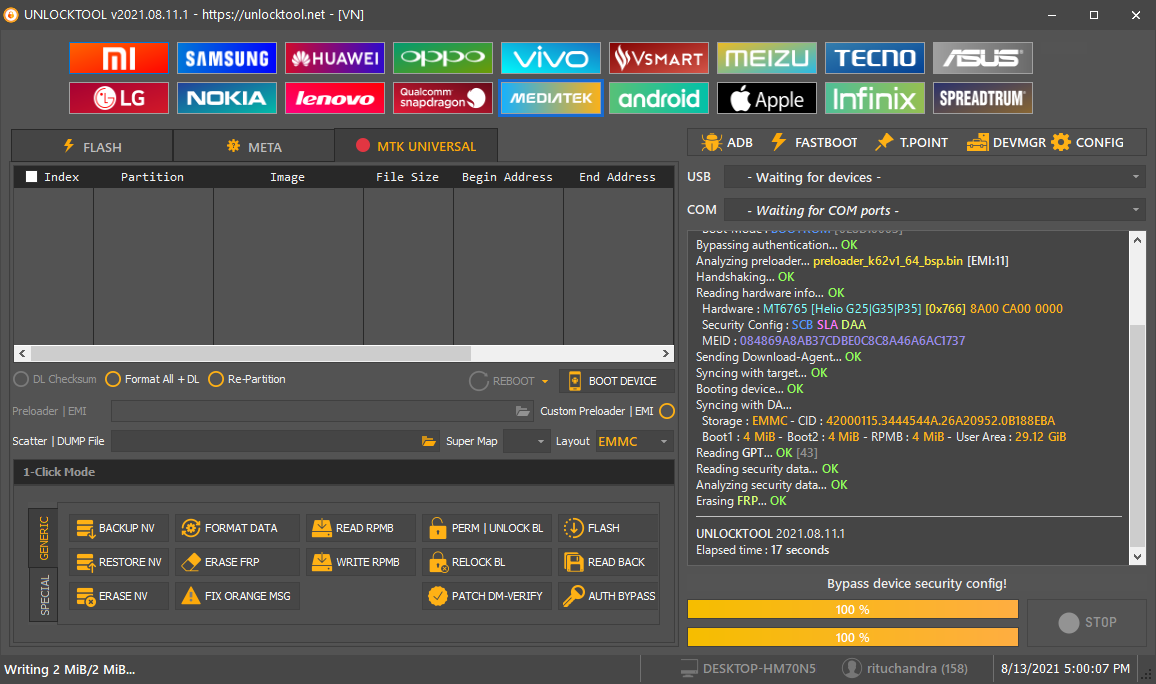
Task: Choose the Nokia brand tile
Action: click(226, 98)
